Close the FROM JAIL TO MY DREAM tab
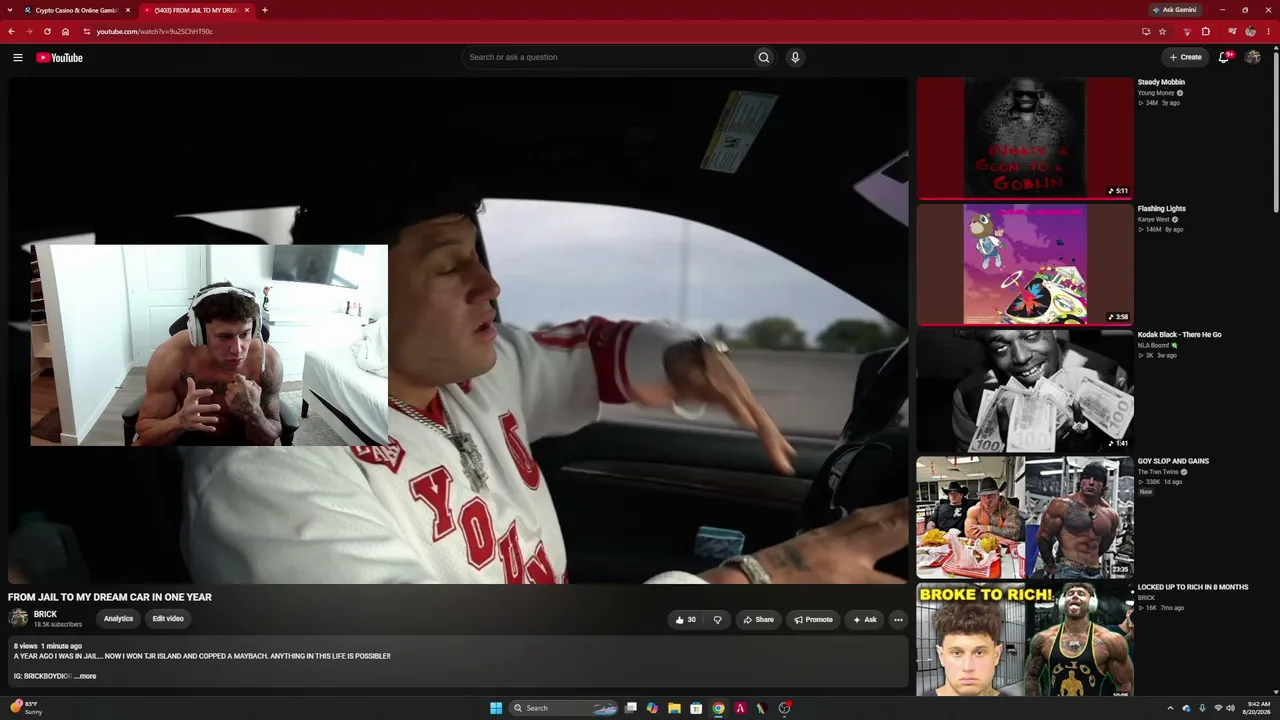 click(247, 10)
